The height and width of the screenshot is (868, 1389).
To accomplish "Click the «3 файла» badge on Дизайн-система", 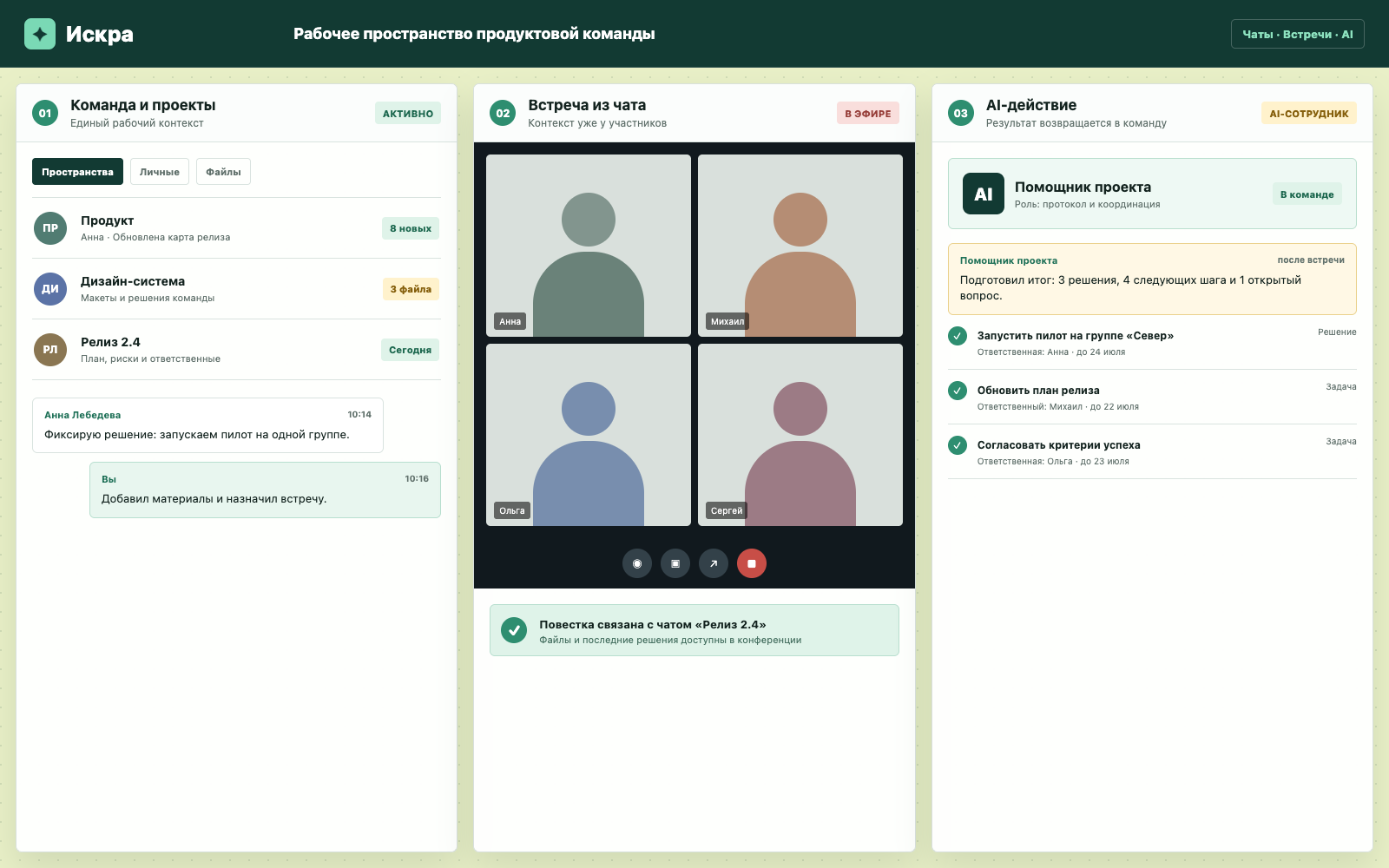I will coord(411,289).
